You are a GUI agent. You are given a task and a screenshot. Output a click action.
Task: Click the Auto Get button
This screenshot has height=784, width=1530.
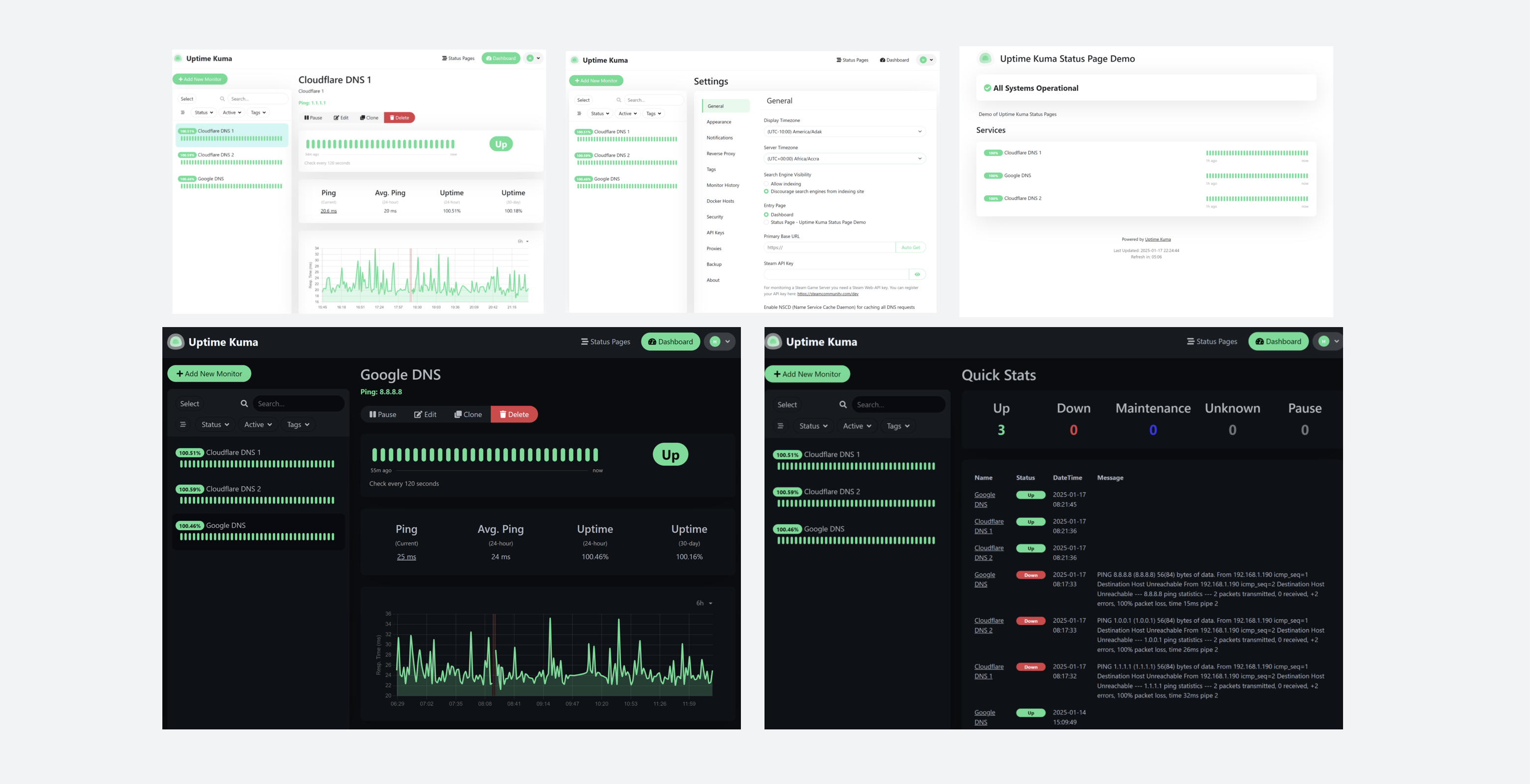point(910,248)
